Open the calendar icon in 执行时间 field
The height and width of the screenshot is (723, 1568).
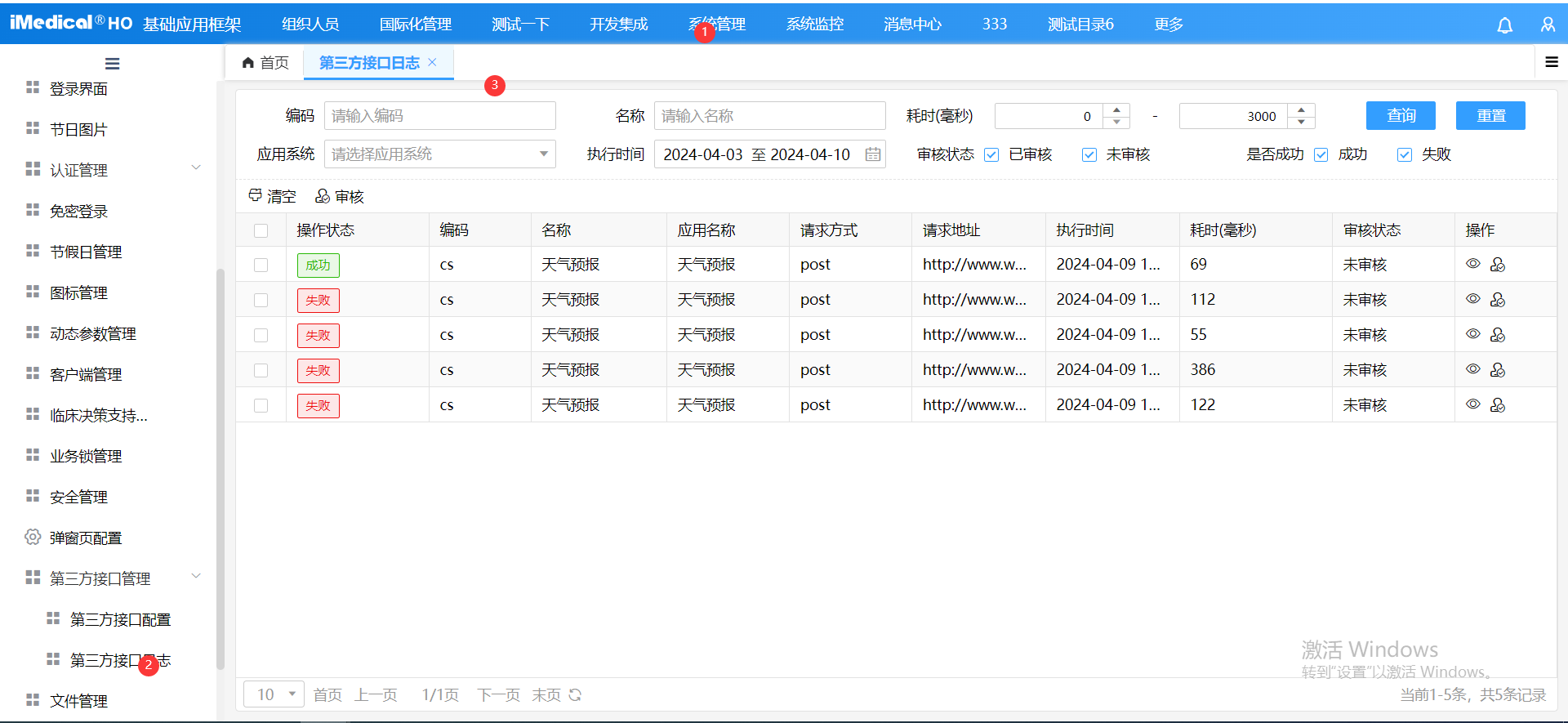[x=873, y=154]
